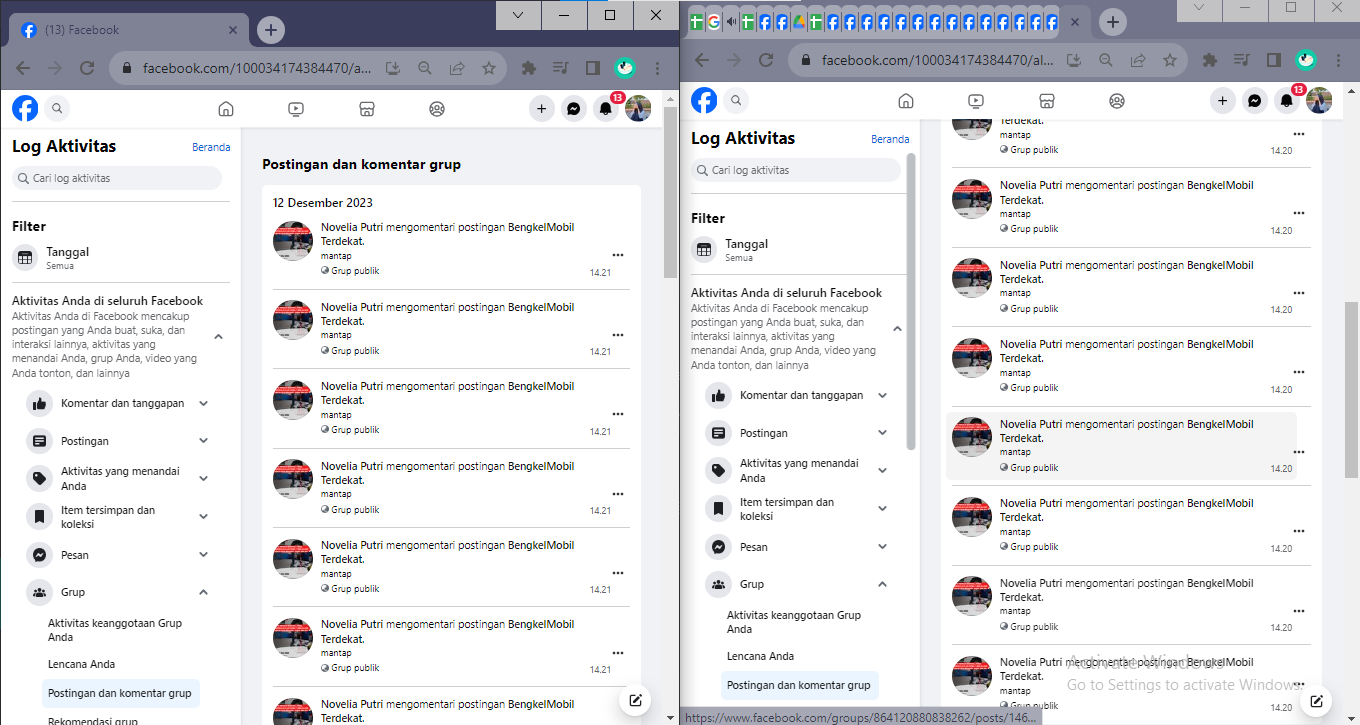Open Watch video icon in right window
Viewport: 1360px width, 725px height.
976,101
